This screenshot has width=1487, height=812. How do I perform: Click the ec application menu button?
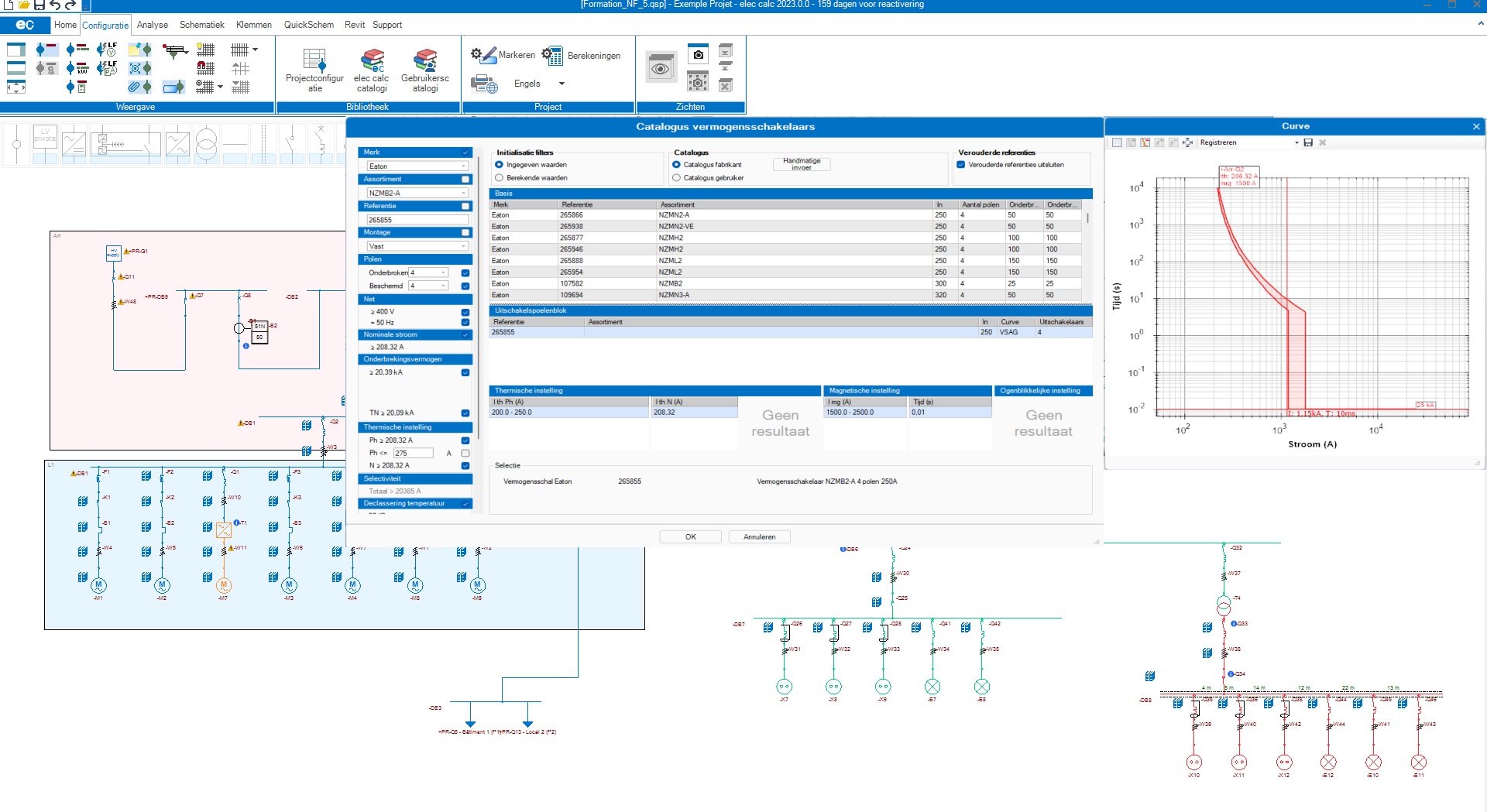pos(26,25)
